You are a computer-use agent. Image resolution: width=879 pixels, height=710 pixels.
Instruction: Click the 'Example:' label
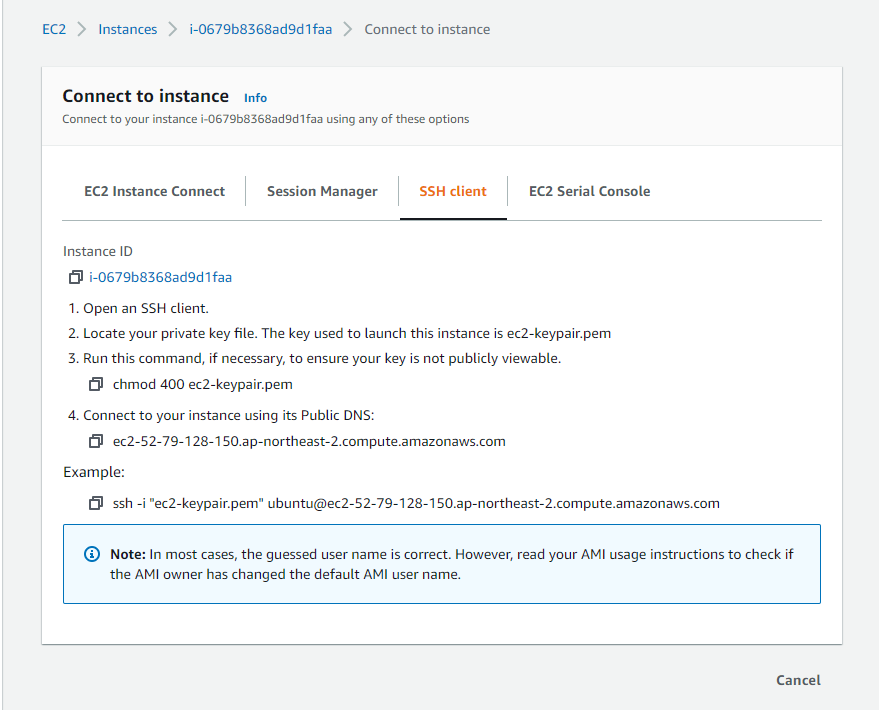point(94,472)
